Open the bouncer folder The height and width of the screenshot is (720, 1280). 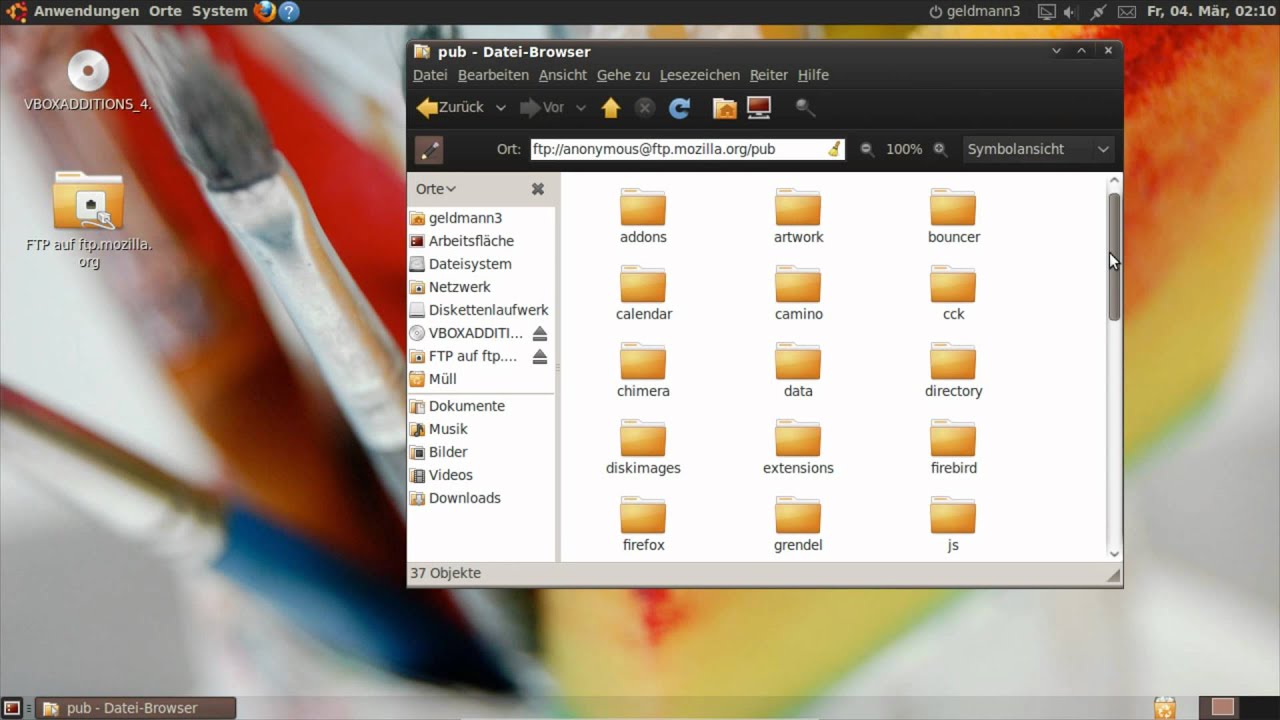click(x=953, y=216)
